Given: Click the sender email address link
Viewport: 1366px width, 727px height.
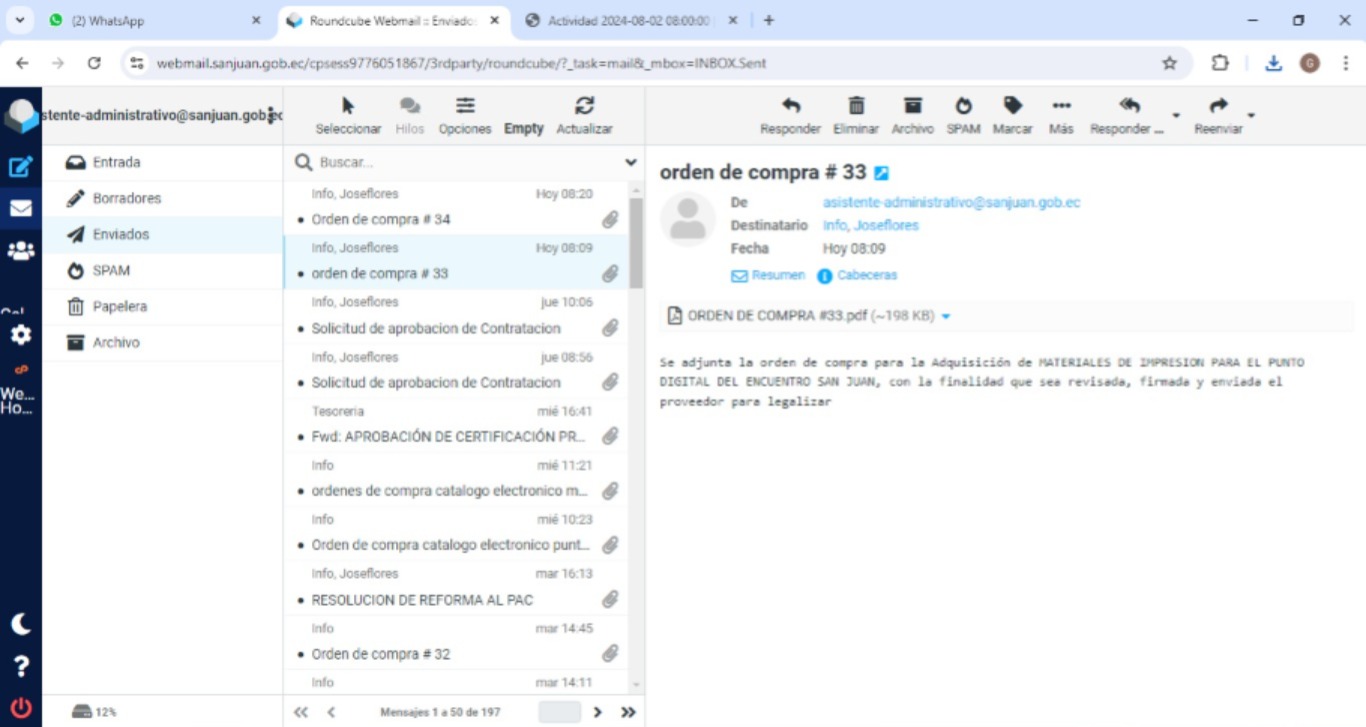Looking at the screenshot, I should (x=951, y=202).
